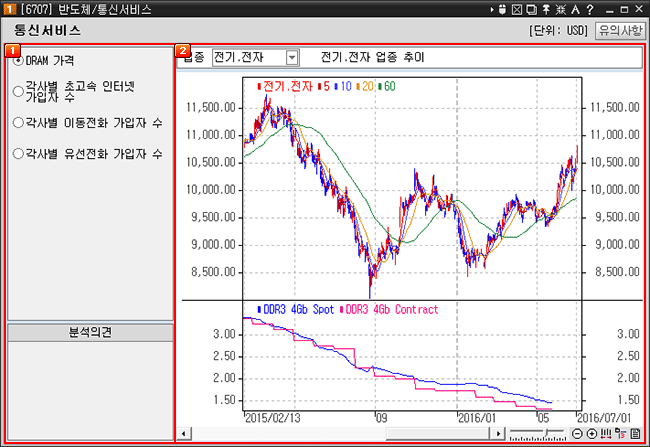Click the chart scrollbar left arrow
Screen dimensions: 650x447
click(184, 434)
